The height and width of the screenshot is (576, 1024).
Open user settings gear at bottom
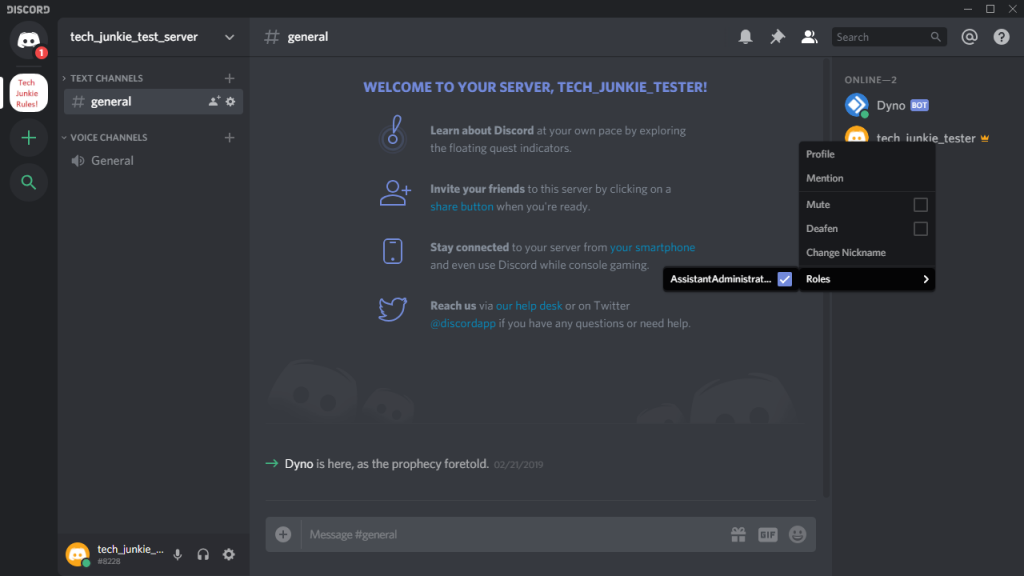pyautogui.click(x=229, y=554)
